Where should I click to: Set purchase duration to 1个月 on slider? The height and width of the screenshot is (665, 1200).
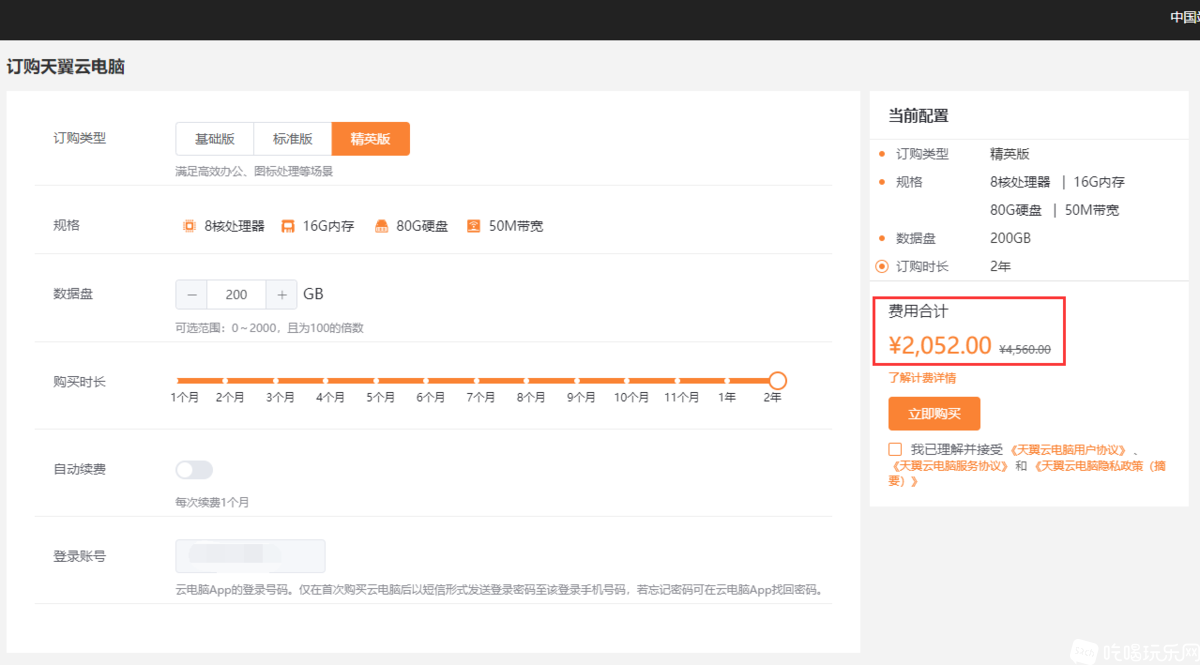[179, 381]
